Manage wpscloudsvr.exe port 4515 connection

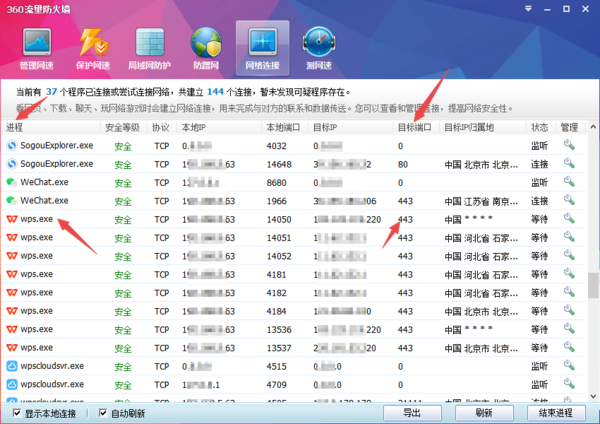tap(569, 365)
